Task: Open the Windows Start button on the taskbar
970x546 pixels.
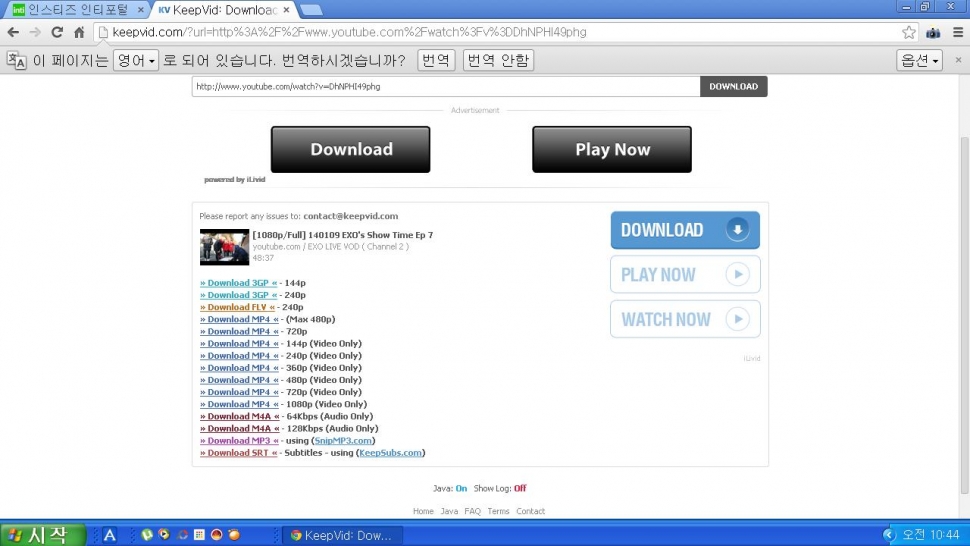Action: (x=38, y=535)
